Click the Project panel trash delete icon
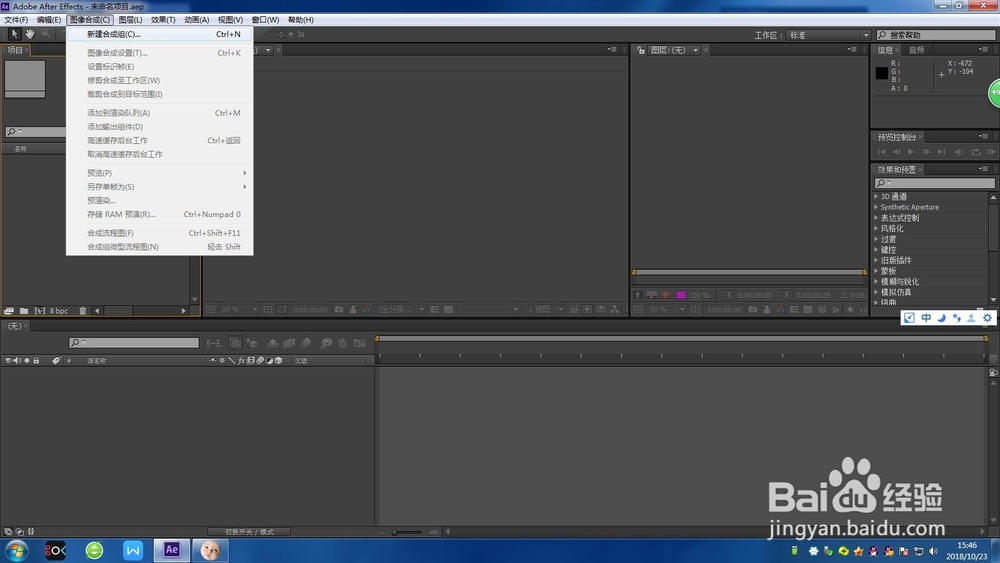The width and height of the screenshot is (1000, 563). pos(82,311)
